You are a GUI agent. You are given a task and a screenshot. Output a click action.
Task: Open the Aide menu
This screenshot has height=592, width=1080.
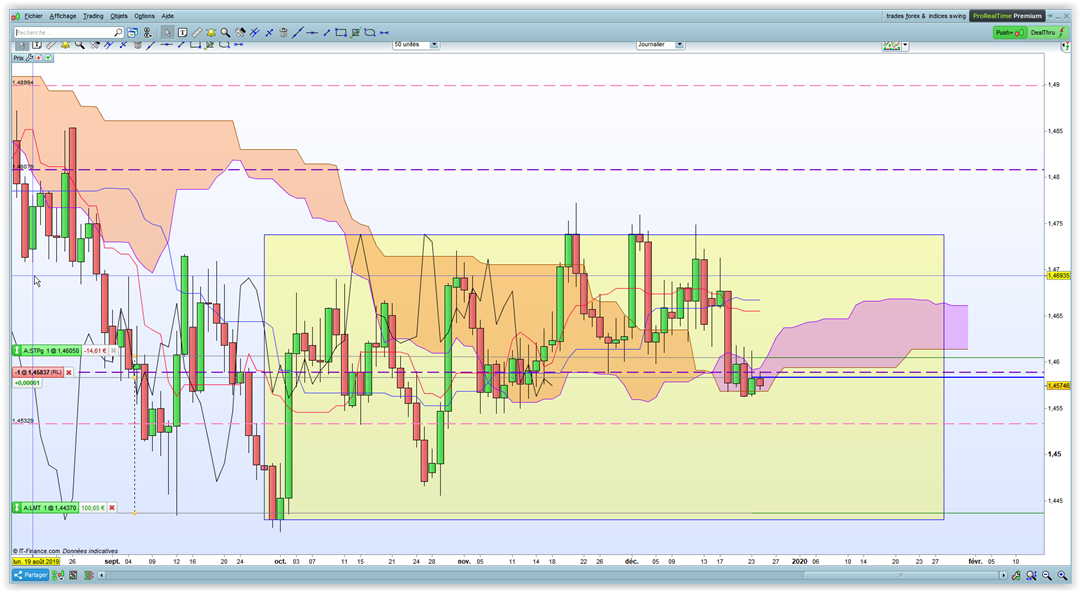tap(167, 16)
